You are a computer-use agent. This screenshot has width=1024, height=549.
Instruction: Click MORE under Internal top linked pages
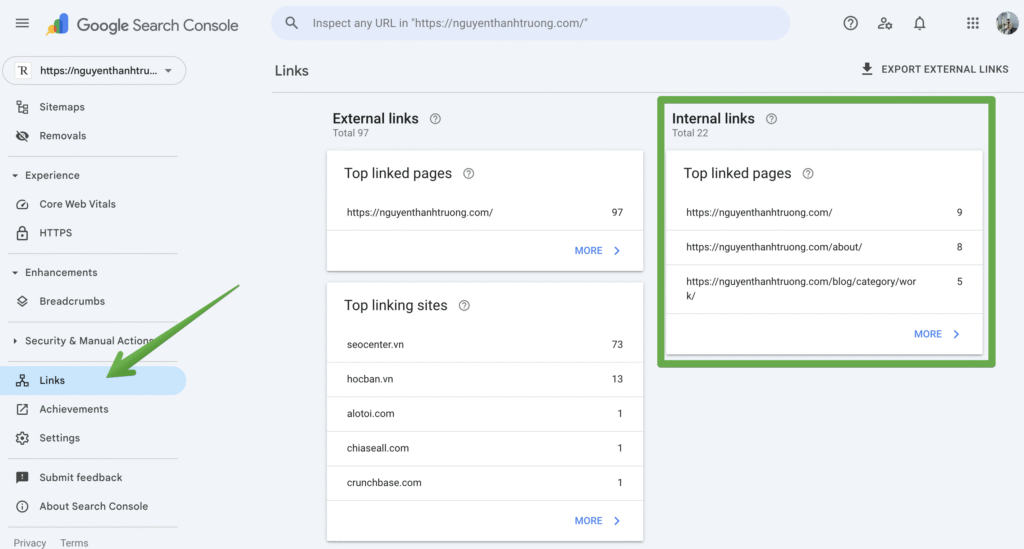(x=937, y=334)
